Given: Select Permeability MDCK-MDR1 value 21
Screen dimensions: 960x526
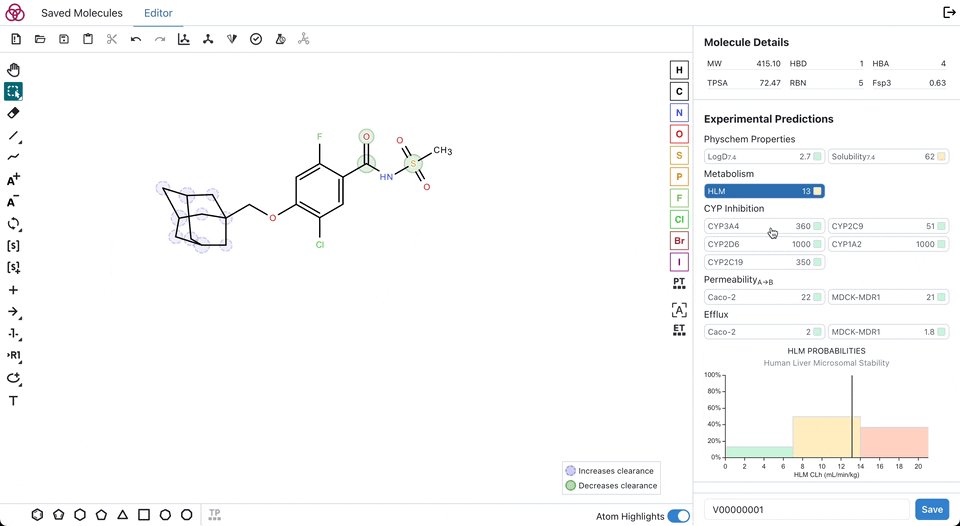Looking at the screenshot, I should [888, 297].
